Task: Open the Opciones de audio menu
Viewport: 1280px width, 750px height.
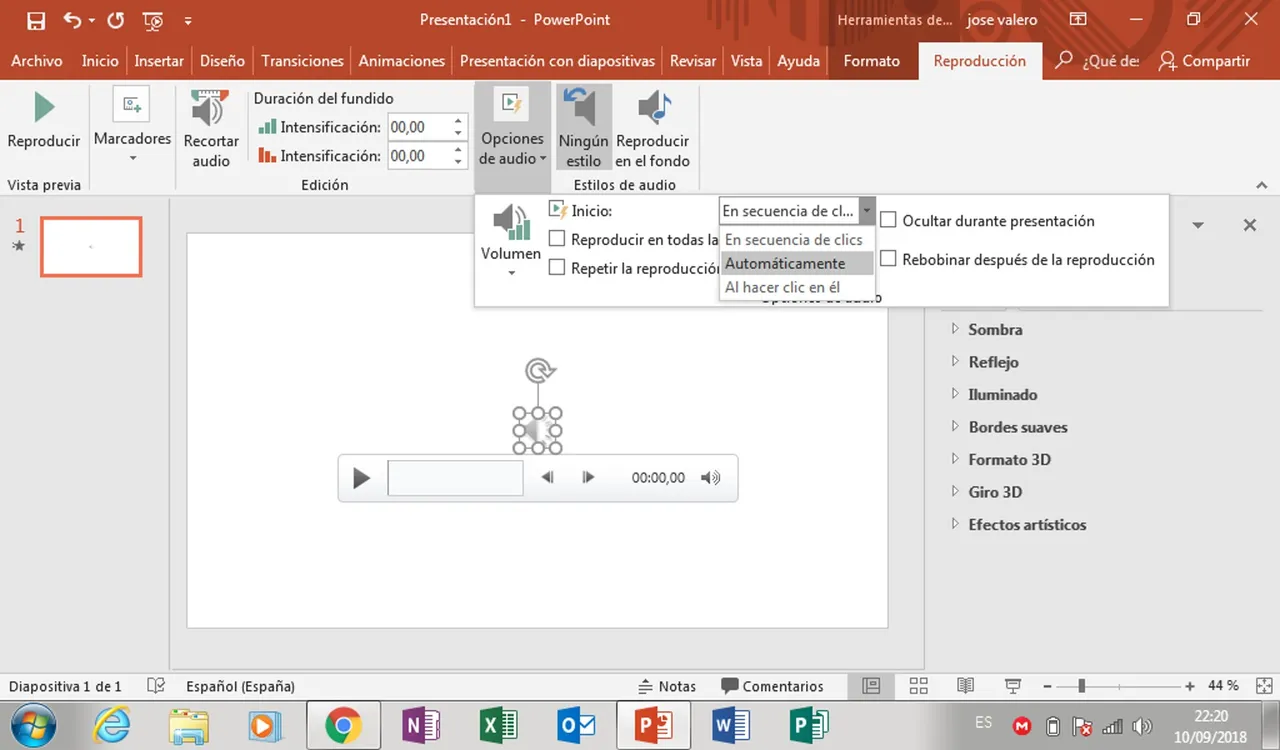Action: (512, 128)
